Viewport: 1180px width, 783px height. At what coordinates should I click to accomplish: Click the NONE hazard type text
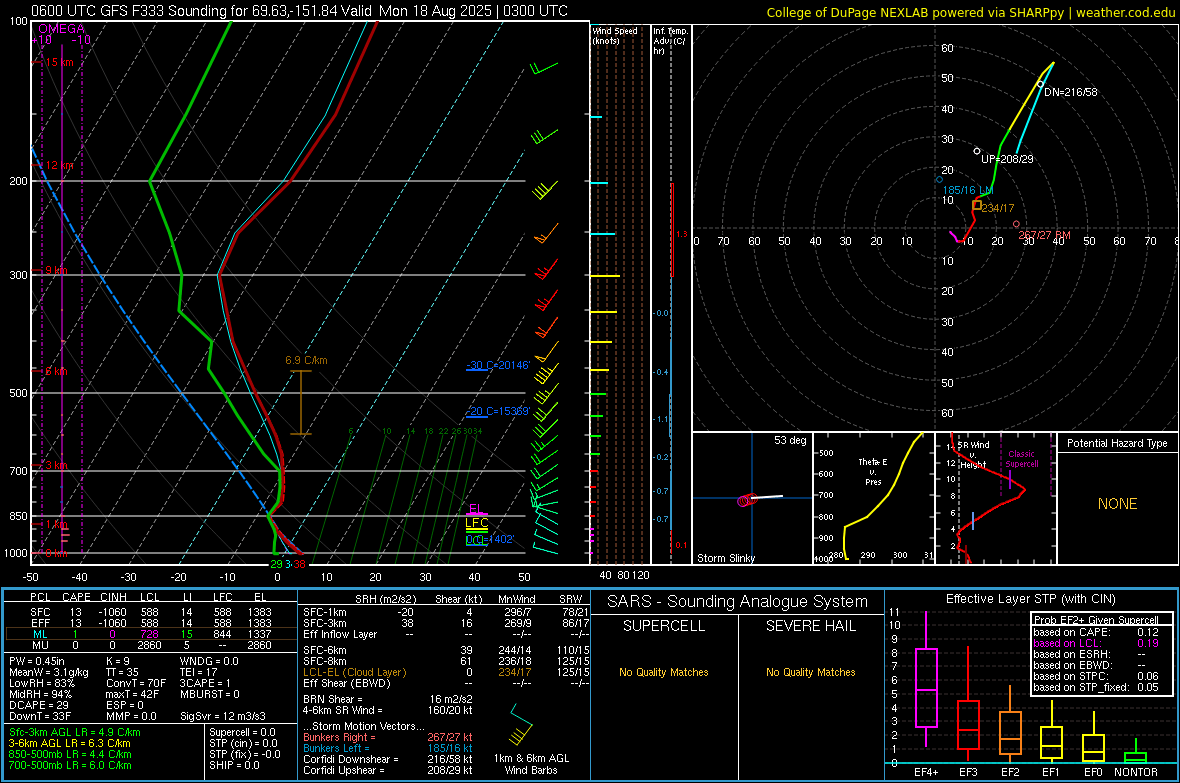[x=1118, y=504]
